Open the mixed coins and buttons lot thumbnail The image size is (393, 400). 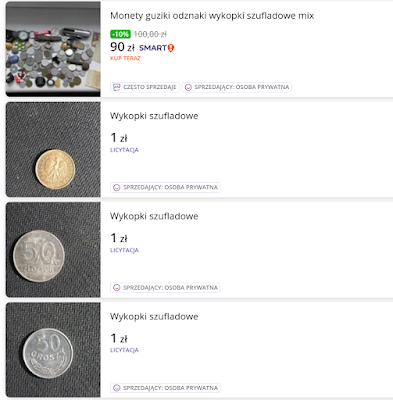pyautogui.click(x=53, y=49)
